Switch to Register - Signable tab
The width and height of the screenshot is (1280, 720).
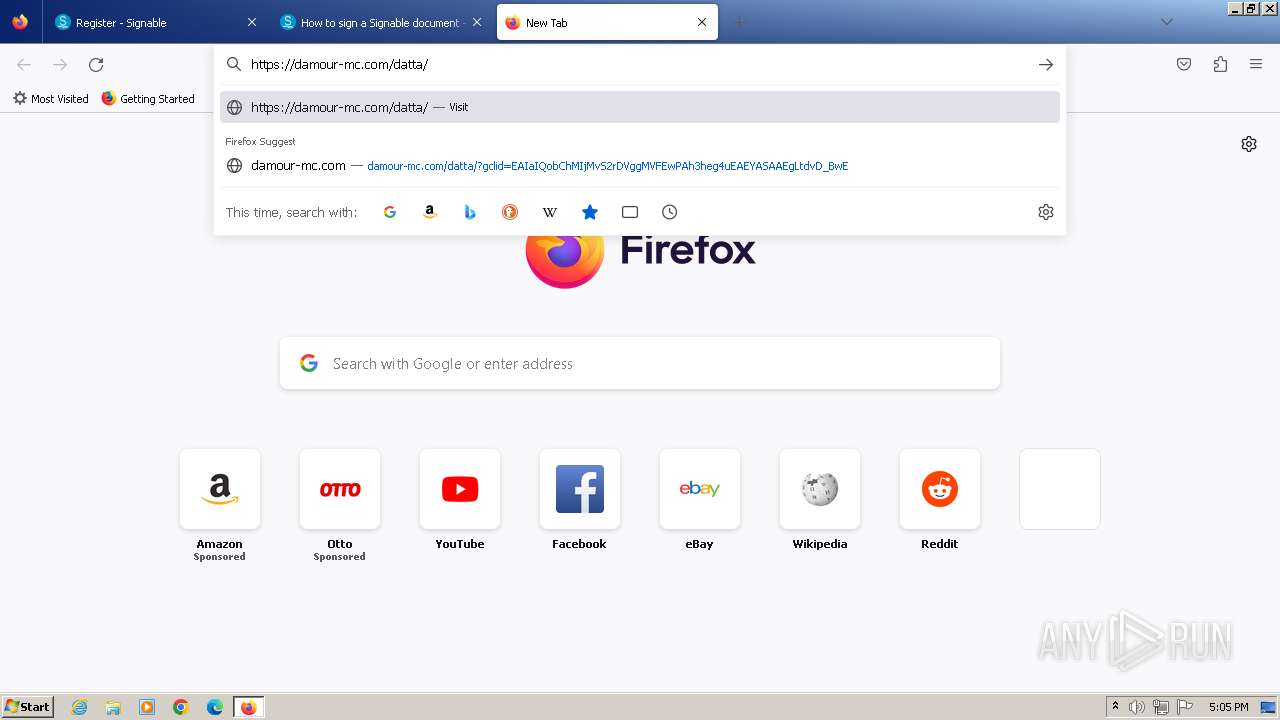(155, 22)
